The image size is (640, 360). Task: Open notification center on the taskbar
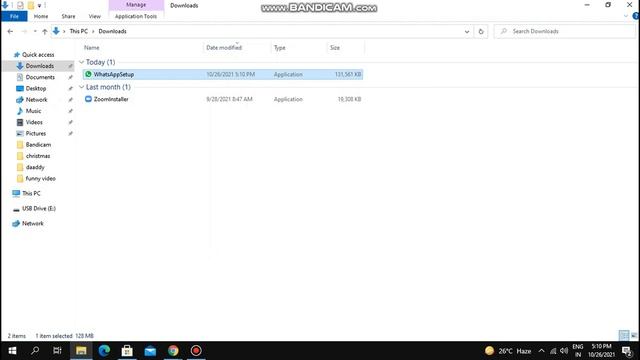click(x=627, y=351)
